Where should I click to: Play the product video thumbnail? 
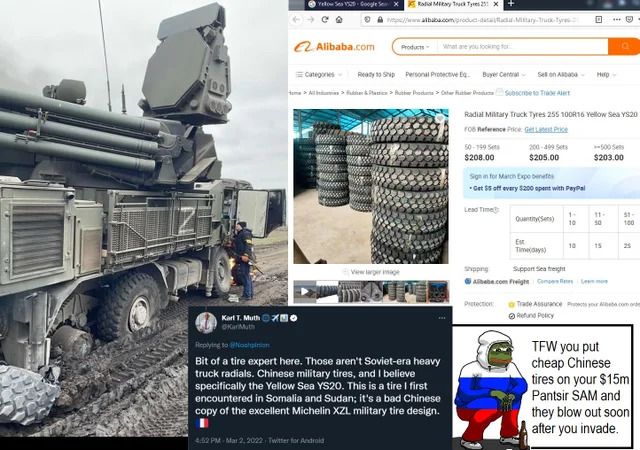[x=304, y=291]
